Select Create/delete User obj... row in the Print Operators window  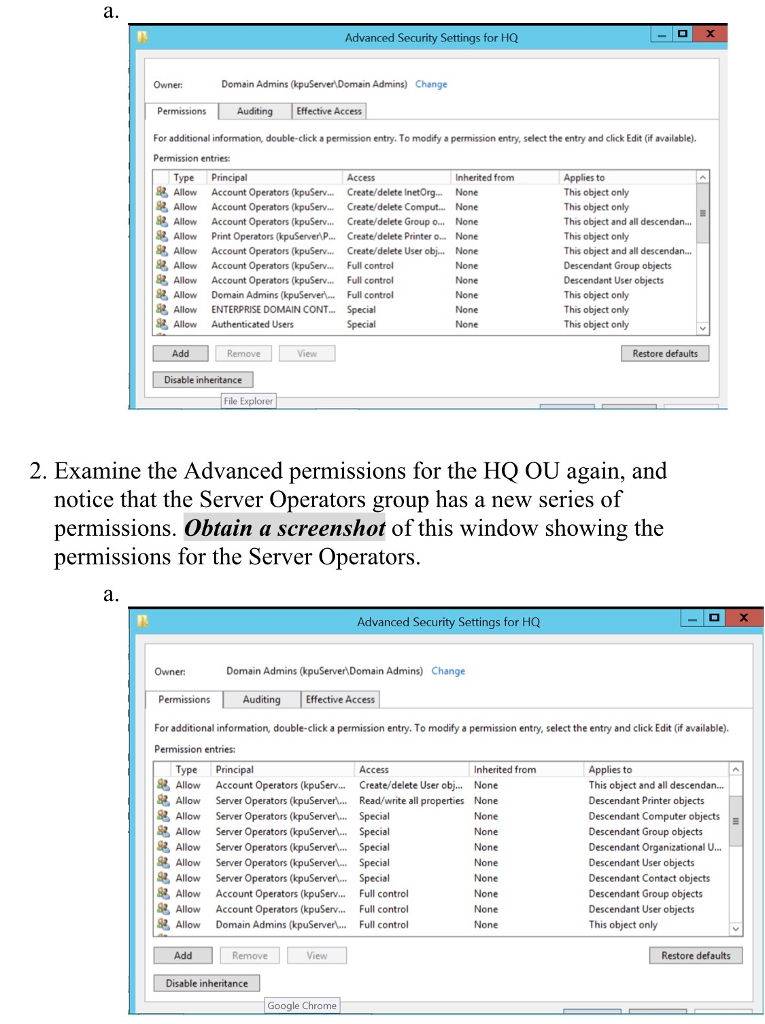[x=425, y=251]
